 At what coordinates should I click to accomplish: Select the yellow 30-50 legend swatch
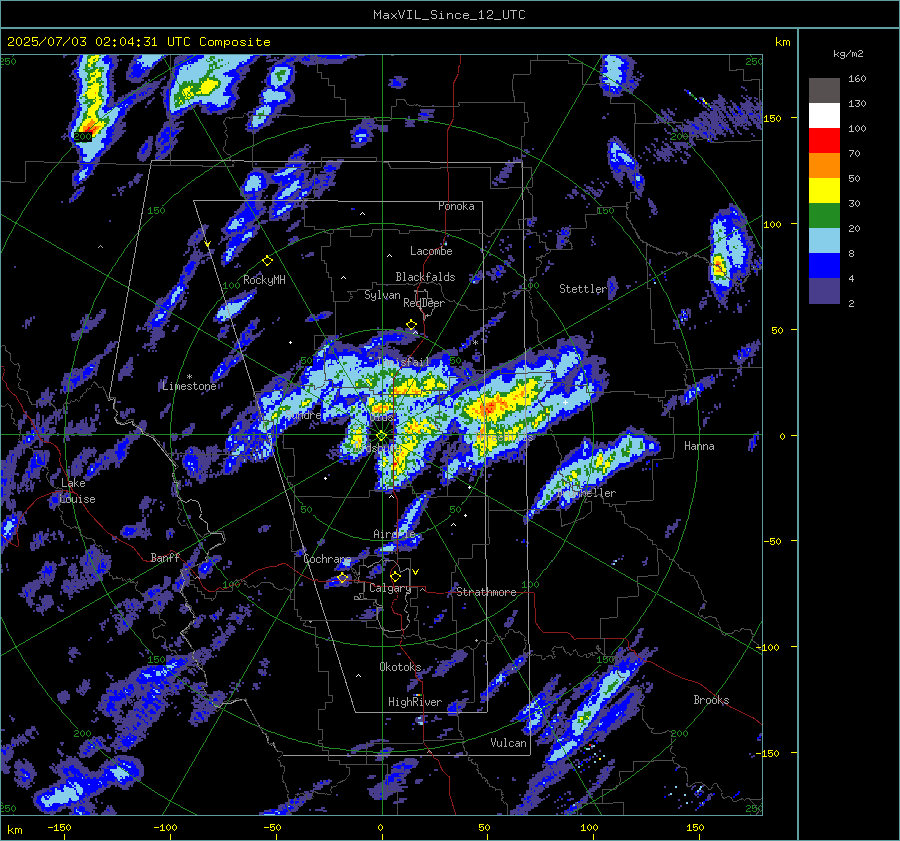click(824, 191)
